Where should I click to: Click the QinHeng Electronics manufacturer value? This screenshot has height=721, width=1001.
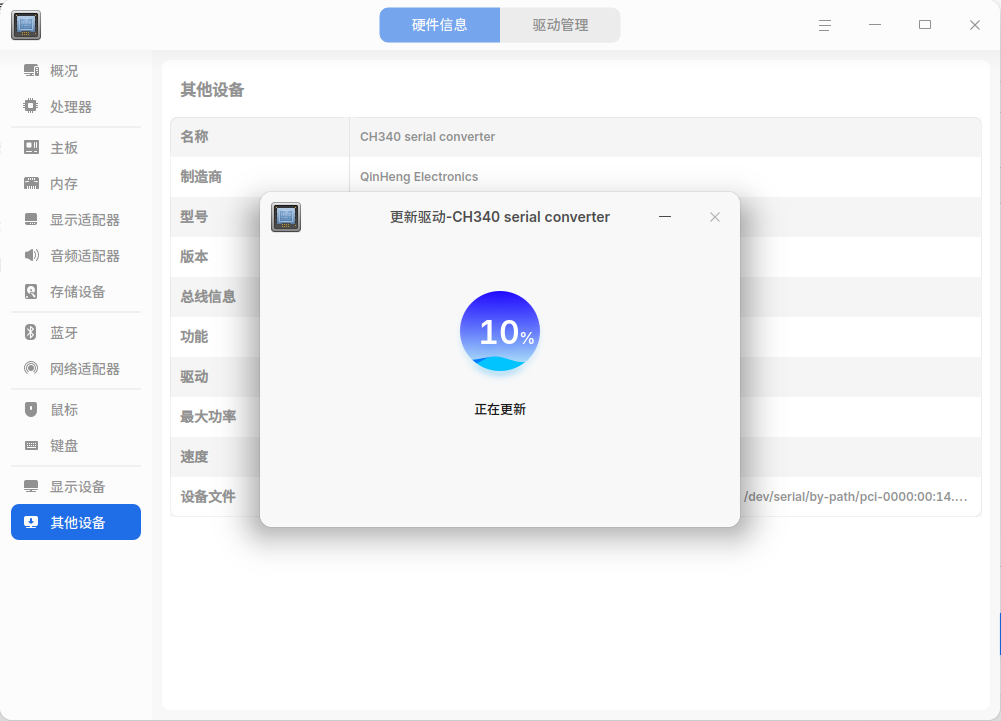coord(419,177)
